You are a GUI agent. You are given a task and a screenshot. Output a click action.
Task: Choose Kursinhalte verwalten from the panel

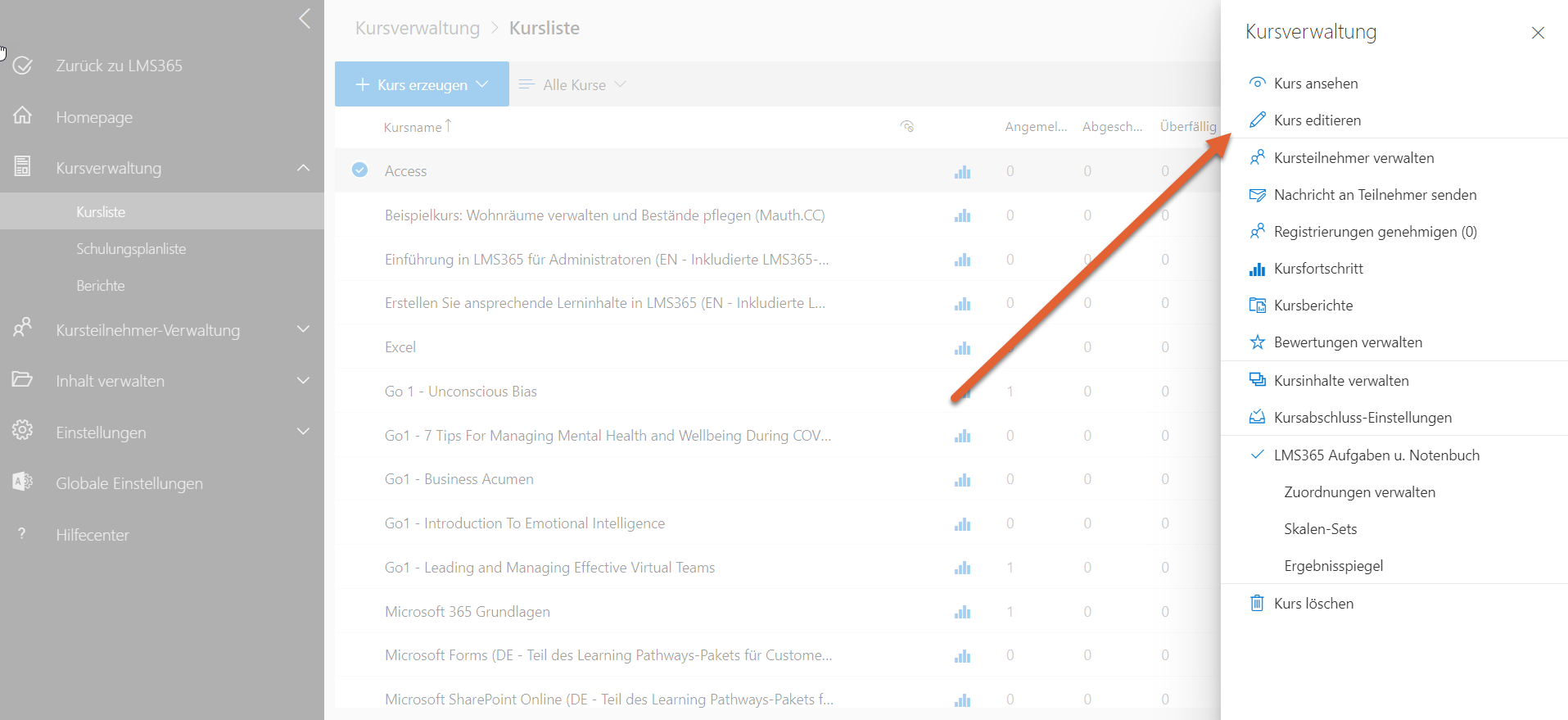pos(1340,381)
